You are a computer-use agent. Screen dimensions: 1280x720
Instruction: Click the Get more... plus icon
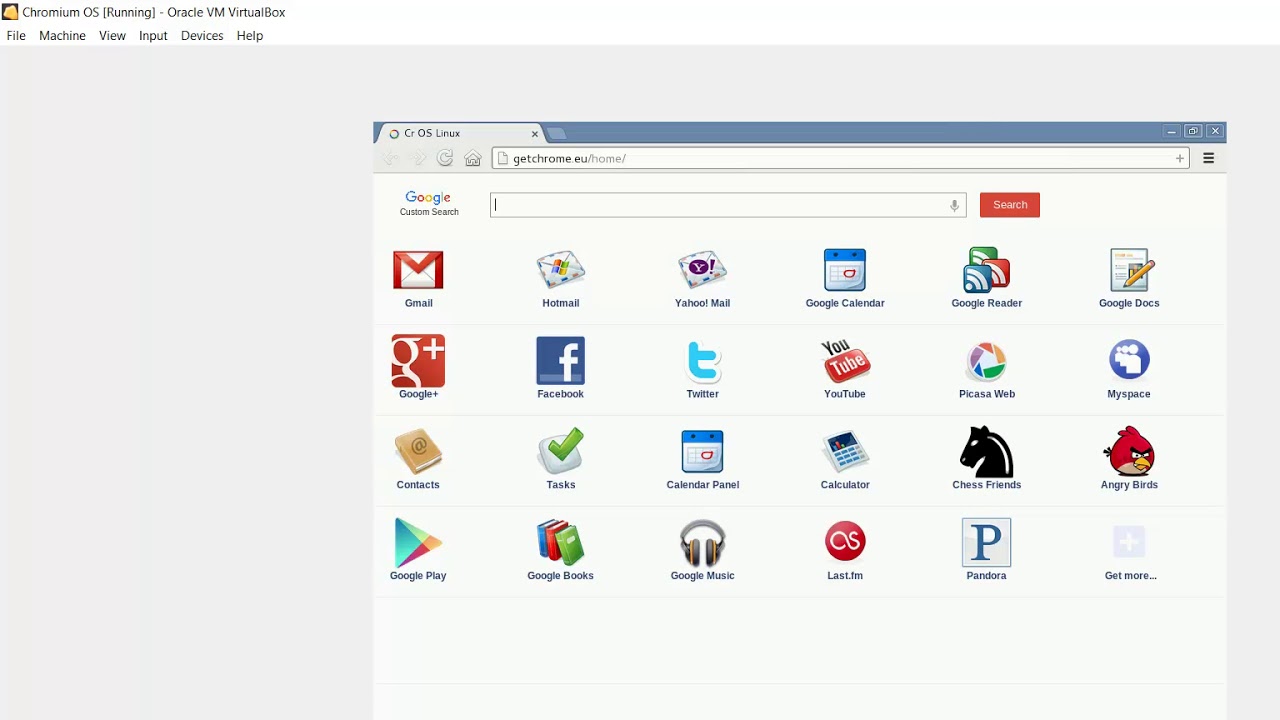[1129, 542]
